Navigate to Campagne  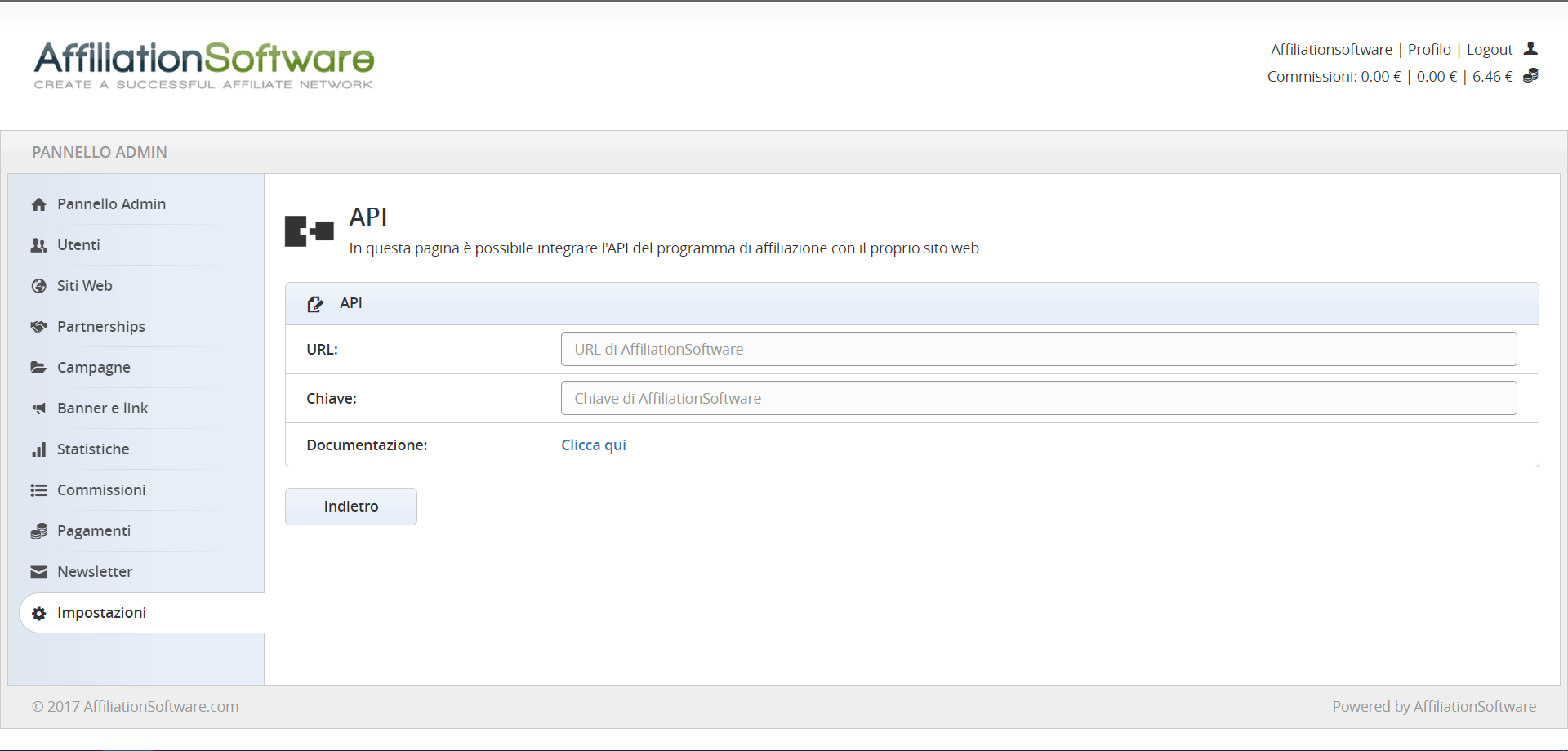[x=94, y=368]
